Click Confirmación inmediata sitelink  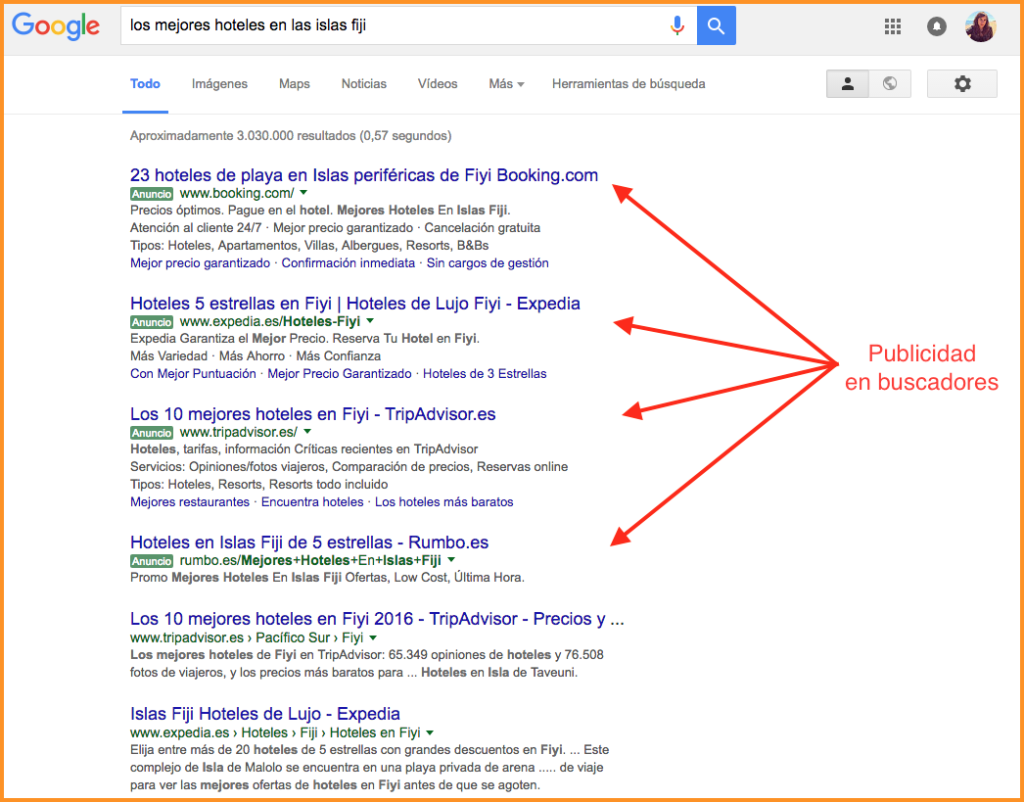click(348, 263)
